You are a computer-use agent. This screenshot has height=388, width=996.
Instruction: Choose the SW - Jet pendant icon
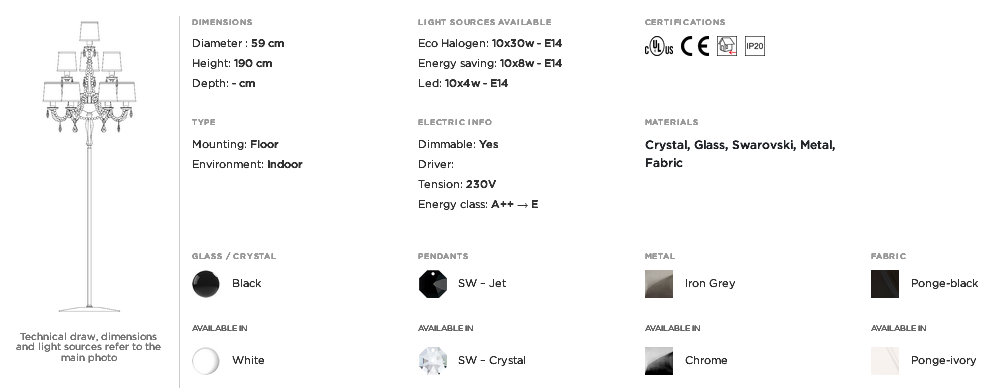pyautogui.click(x=433, y=284)
